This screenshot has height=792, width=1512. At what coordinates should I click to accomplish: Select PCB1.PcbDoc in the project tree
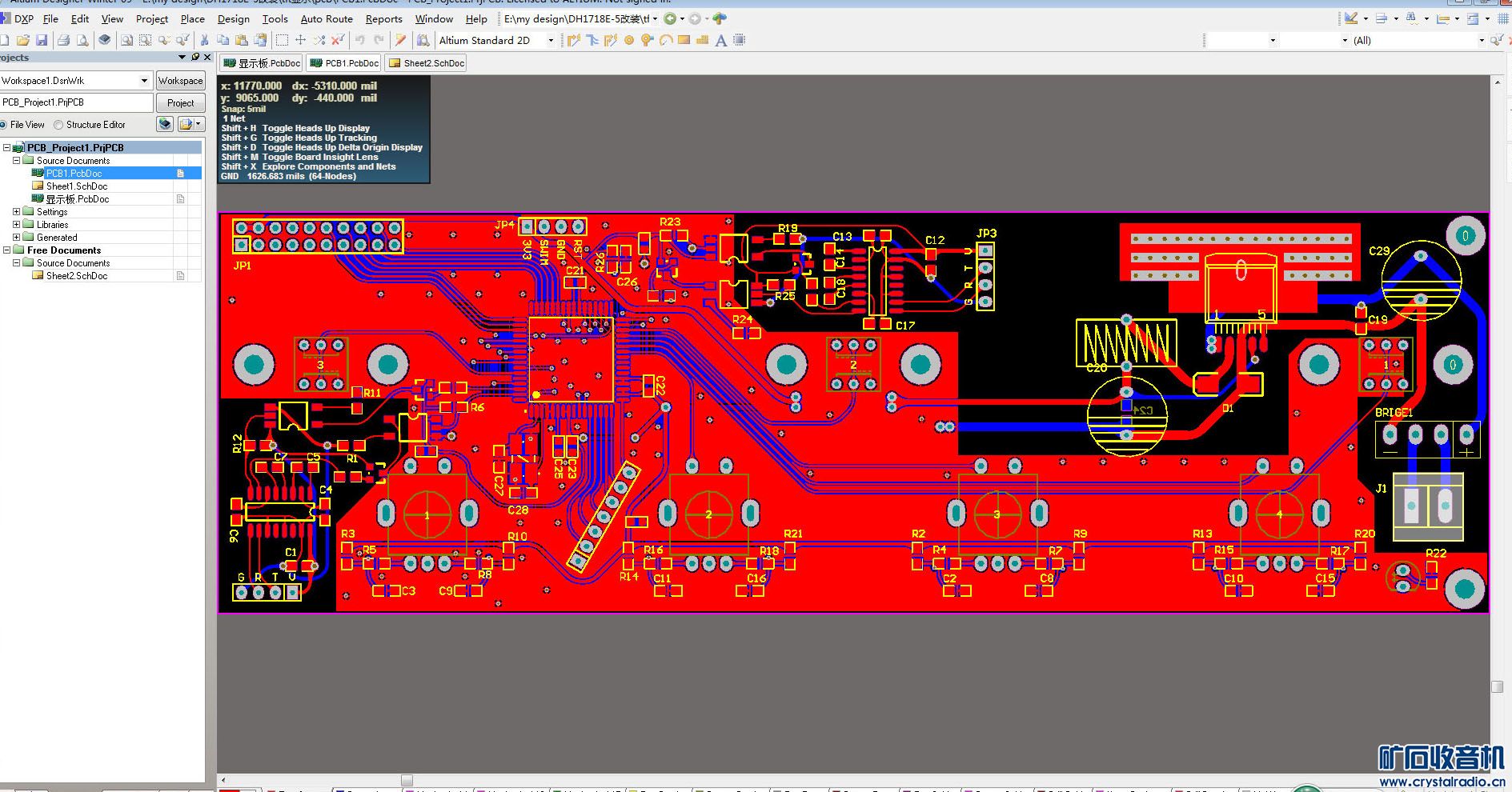74,174
